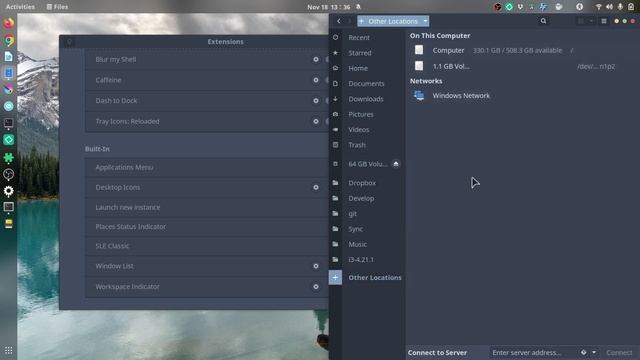
Task: Toggle the Files grid/list view button
Action: [580, 21]
